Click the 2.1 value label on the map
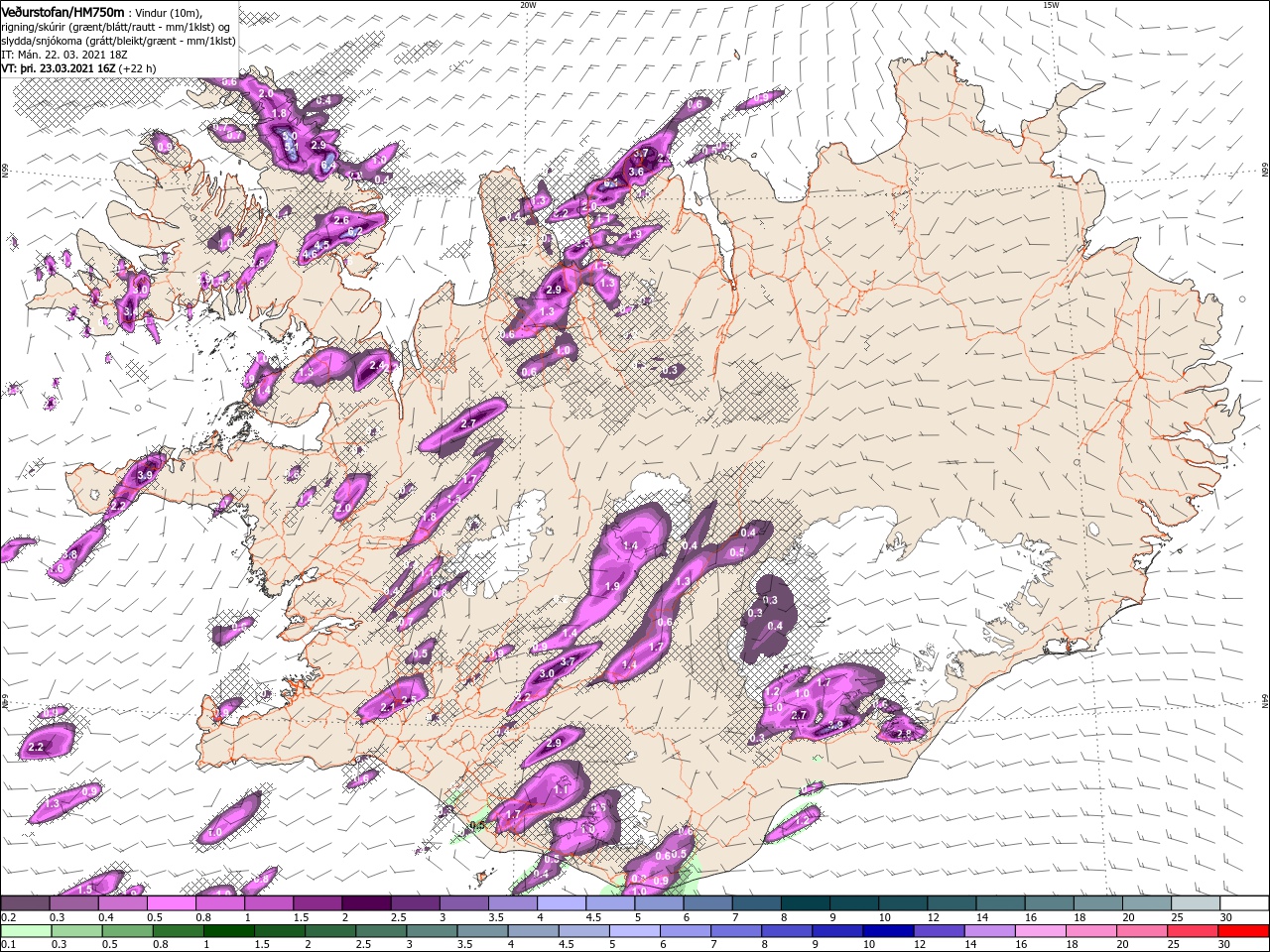The image size is (1270, 952). pos(388,706)
